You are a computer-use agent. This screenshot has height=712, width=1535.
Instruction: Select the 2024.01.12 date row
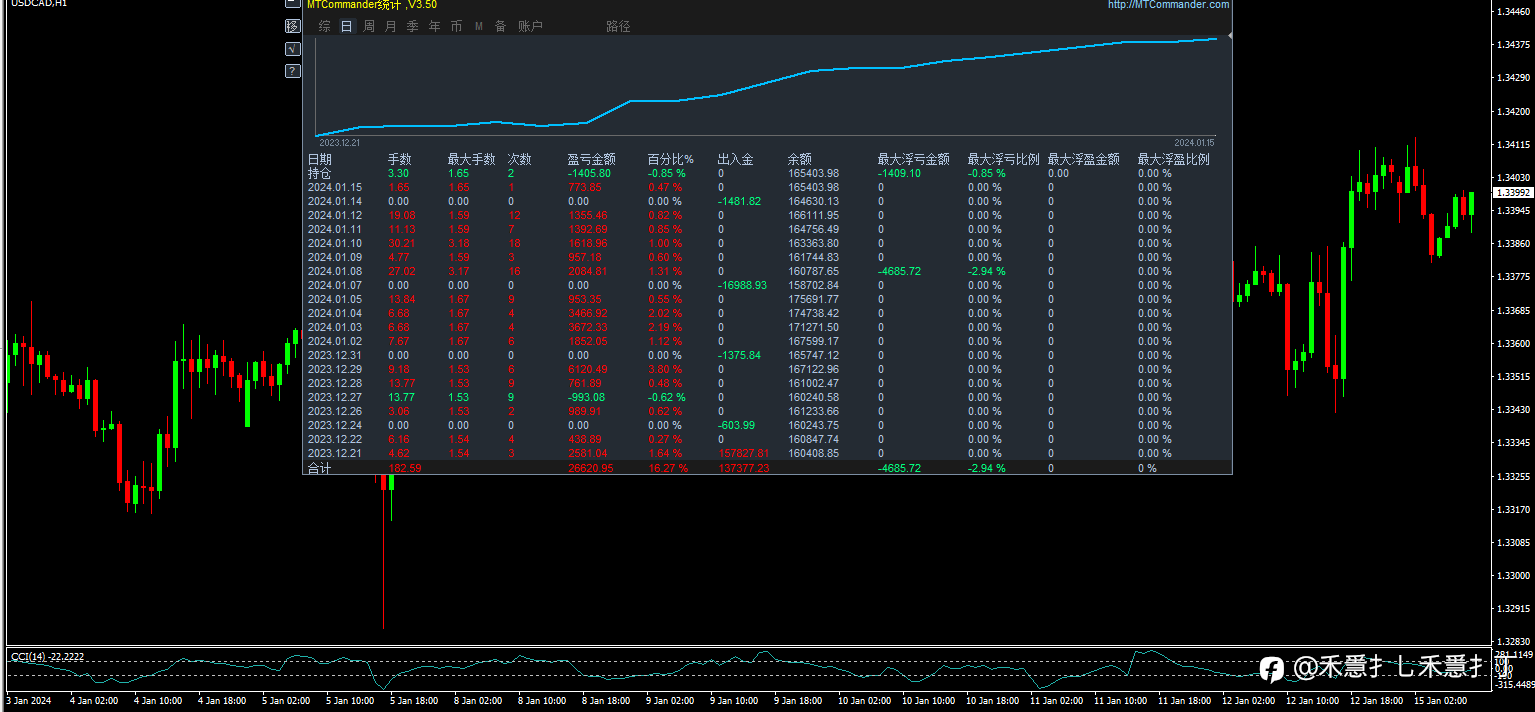334,215
